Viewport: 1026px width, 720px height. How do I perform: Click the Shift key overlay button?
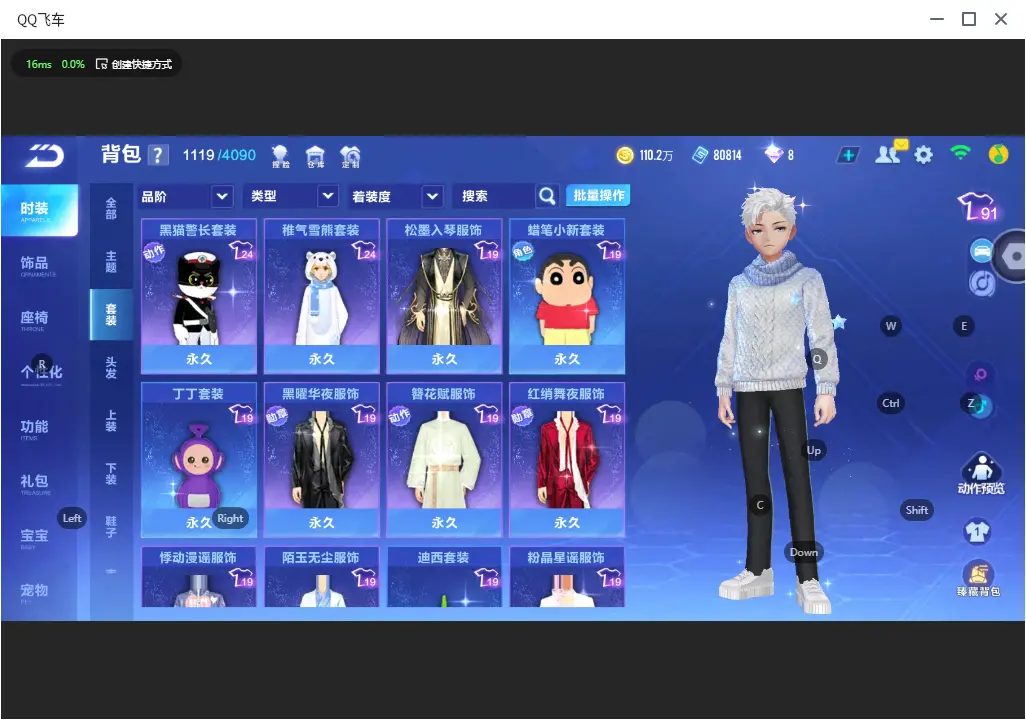(916, 510)
